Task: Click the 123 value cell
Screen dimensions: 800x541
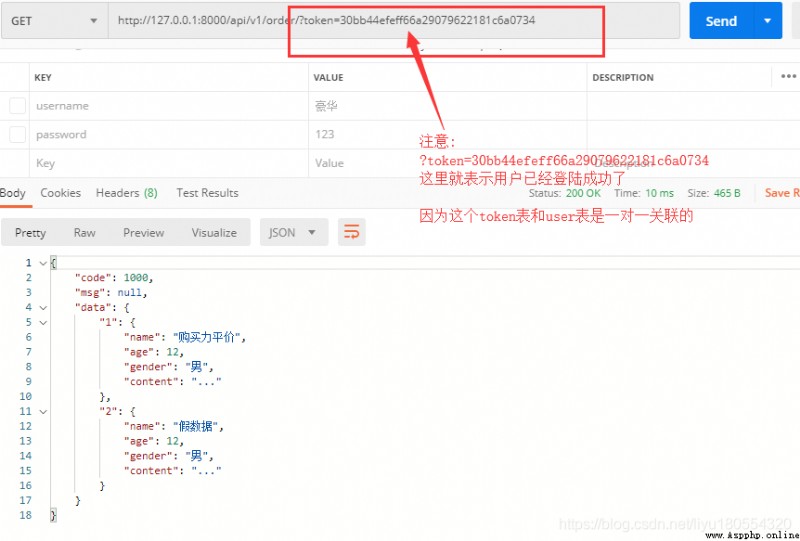Action: point(447,135)
